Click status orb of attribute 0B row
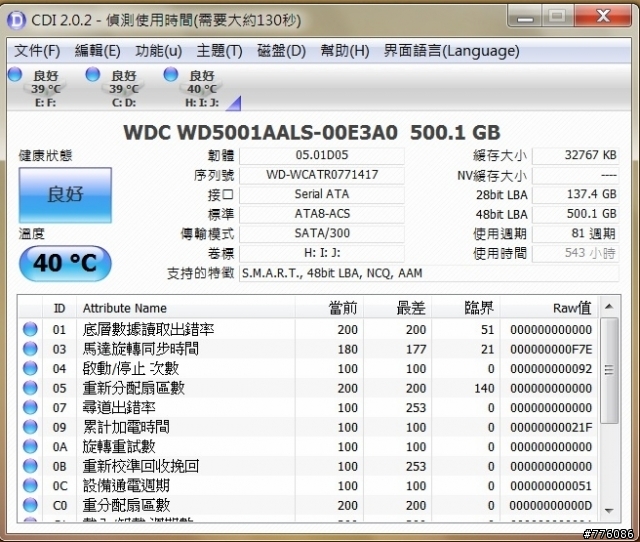This screenshot has height=542, width=640. [x=30, y=466]
